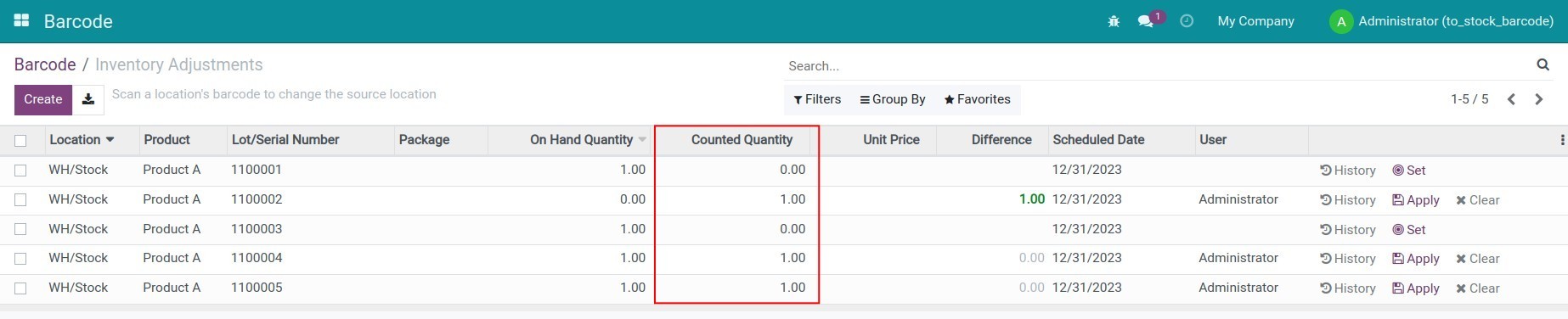
Task: Click lot number 1100001 cell
Action: click(x=257, y=170)
